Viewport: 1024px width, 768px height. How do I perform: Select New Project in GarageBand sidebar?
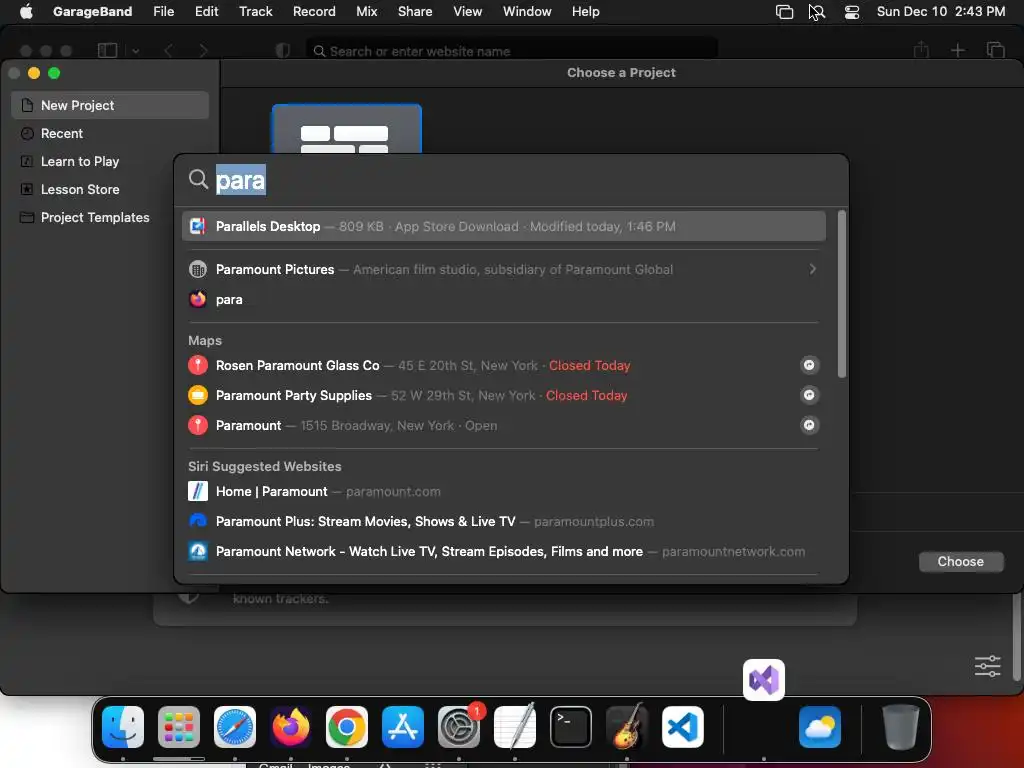pyautogui.click(x=110, y=105)
